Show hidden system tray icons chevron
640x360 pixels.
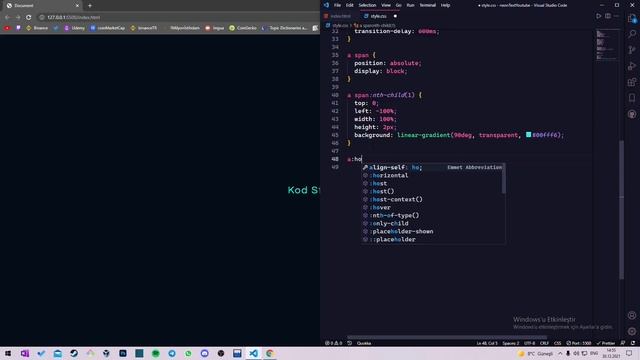point(560,353)
